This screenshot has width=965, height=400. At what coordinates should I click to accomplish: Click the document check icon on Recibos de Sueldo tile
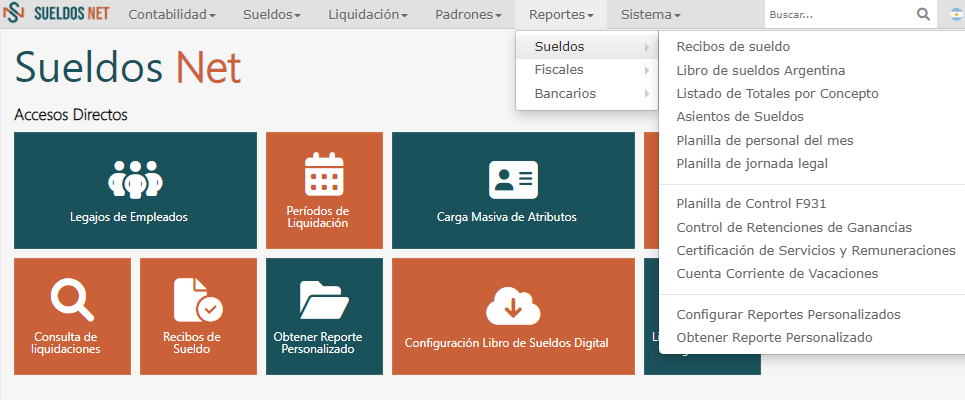pyautogui.click(x=198, y=300)
